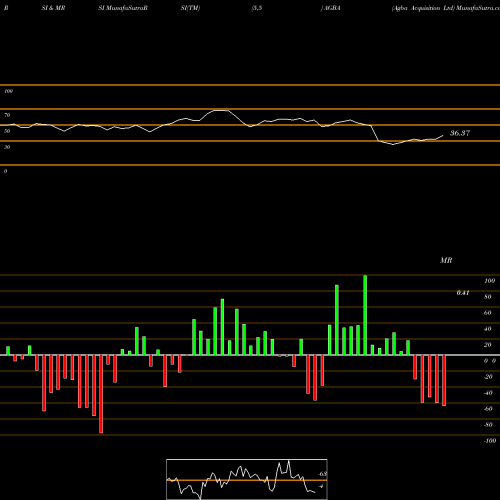
Task: Click the tallest green MR histogram bar
Action: [365, 315]
